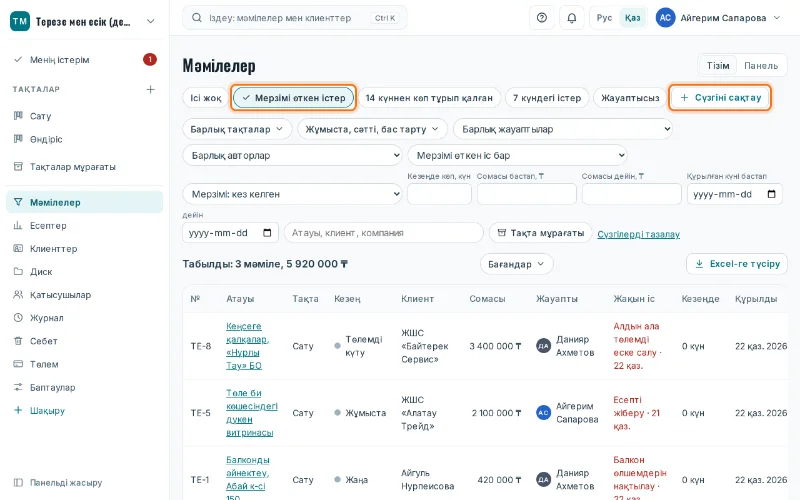Open Диск folder section
This screenshot has width=800, height=500.
pos(41,271)
